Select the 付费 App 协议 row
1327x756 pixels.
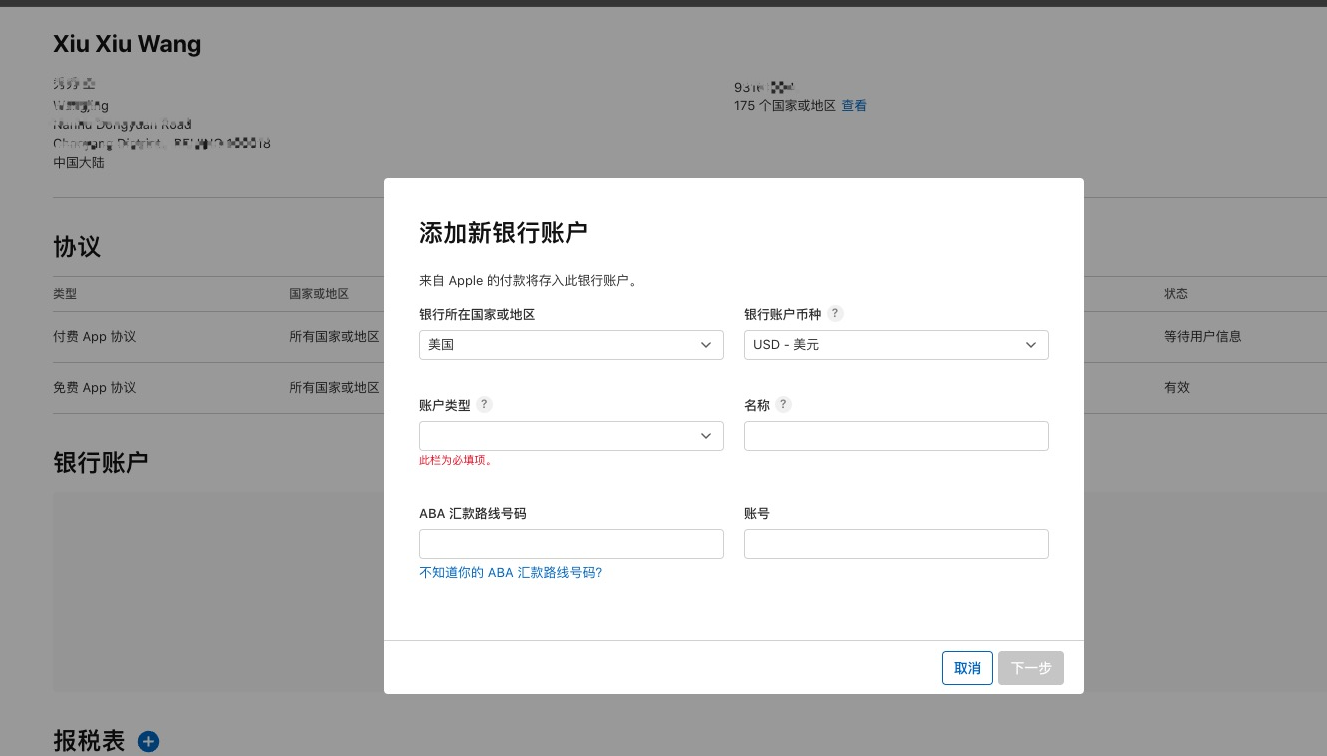(95, 337)
